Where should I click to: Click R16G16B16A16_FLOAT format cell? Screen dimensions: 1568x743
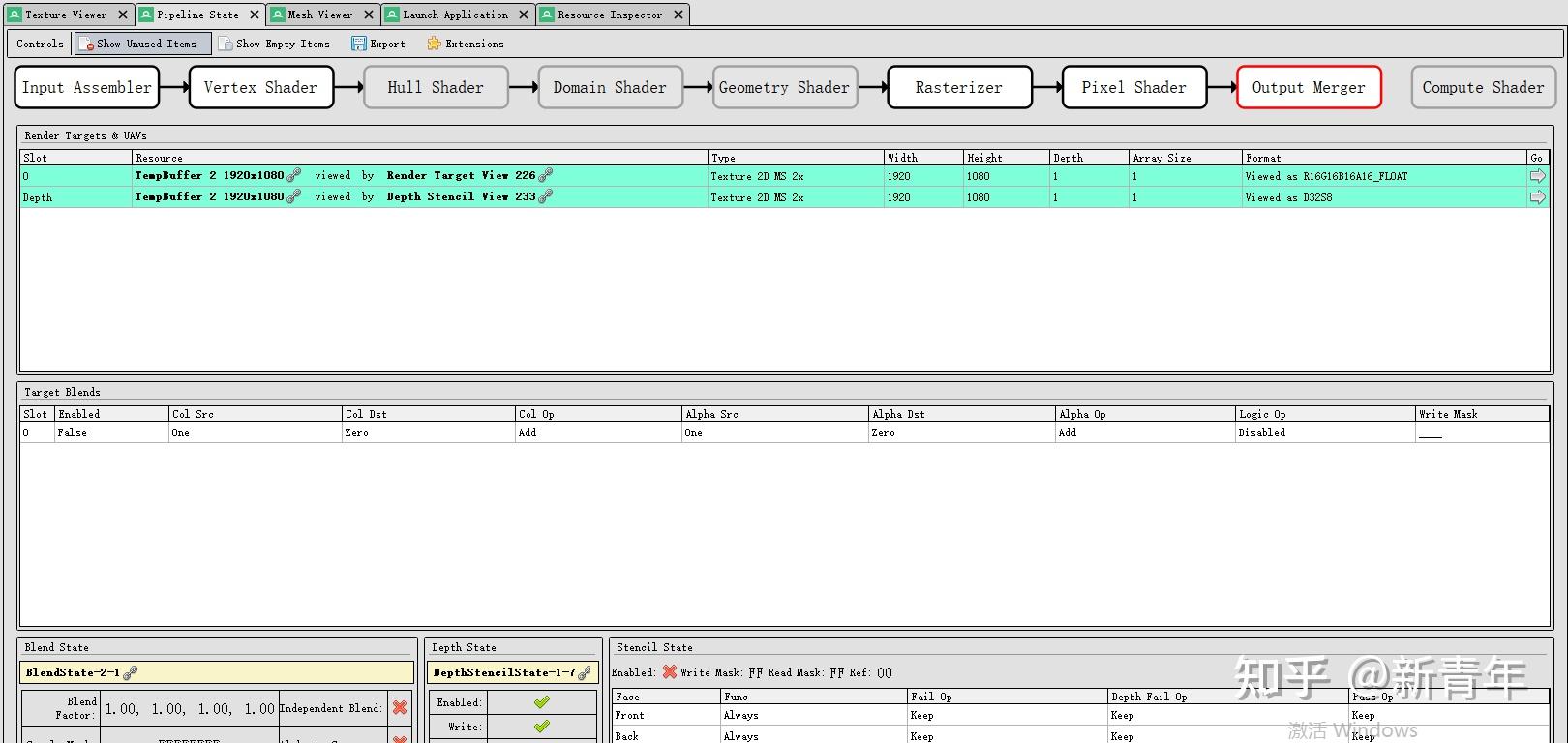pos(1384,176)
